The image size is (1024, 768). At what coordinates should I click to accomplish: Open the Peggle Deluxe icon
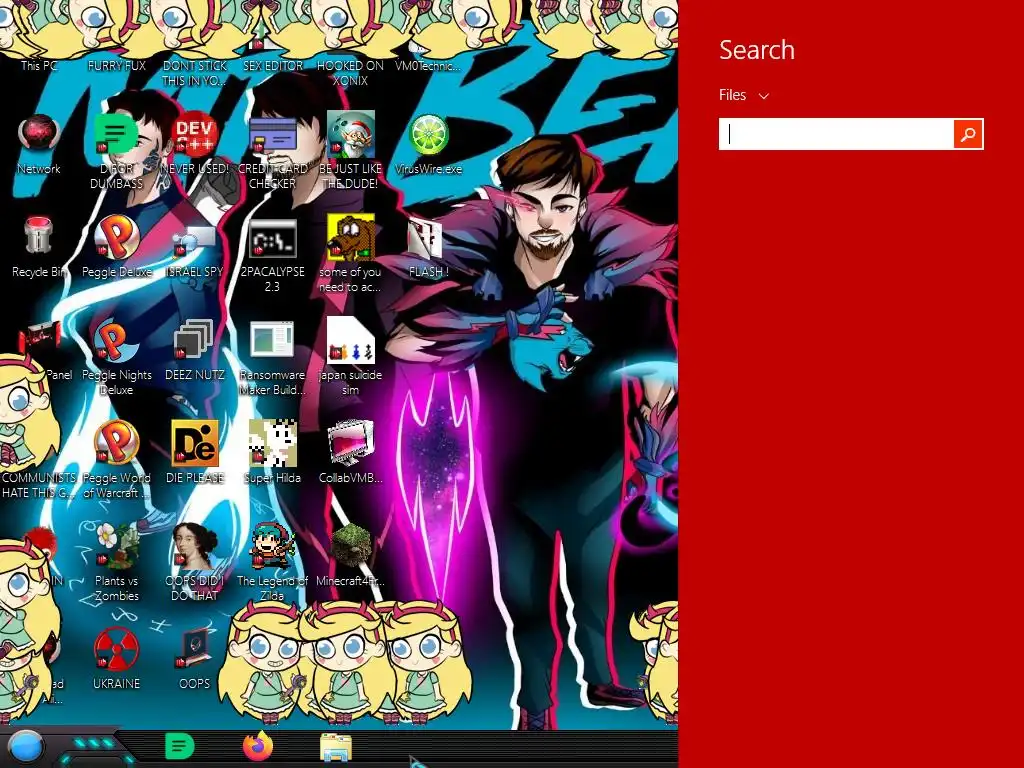pos(116,236)
